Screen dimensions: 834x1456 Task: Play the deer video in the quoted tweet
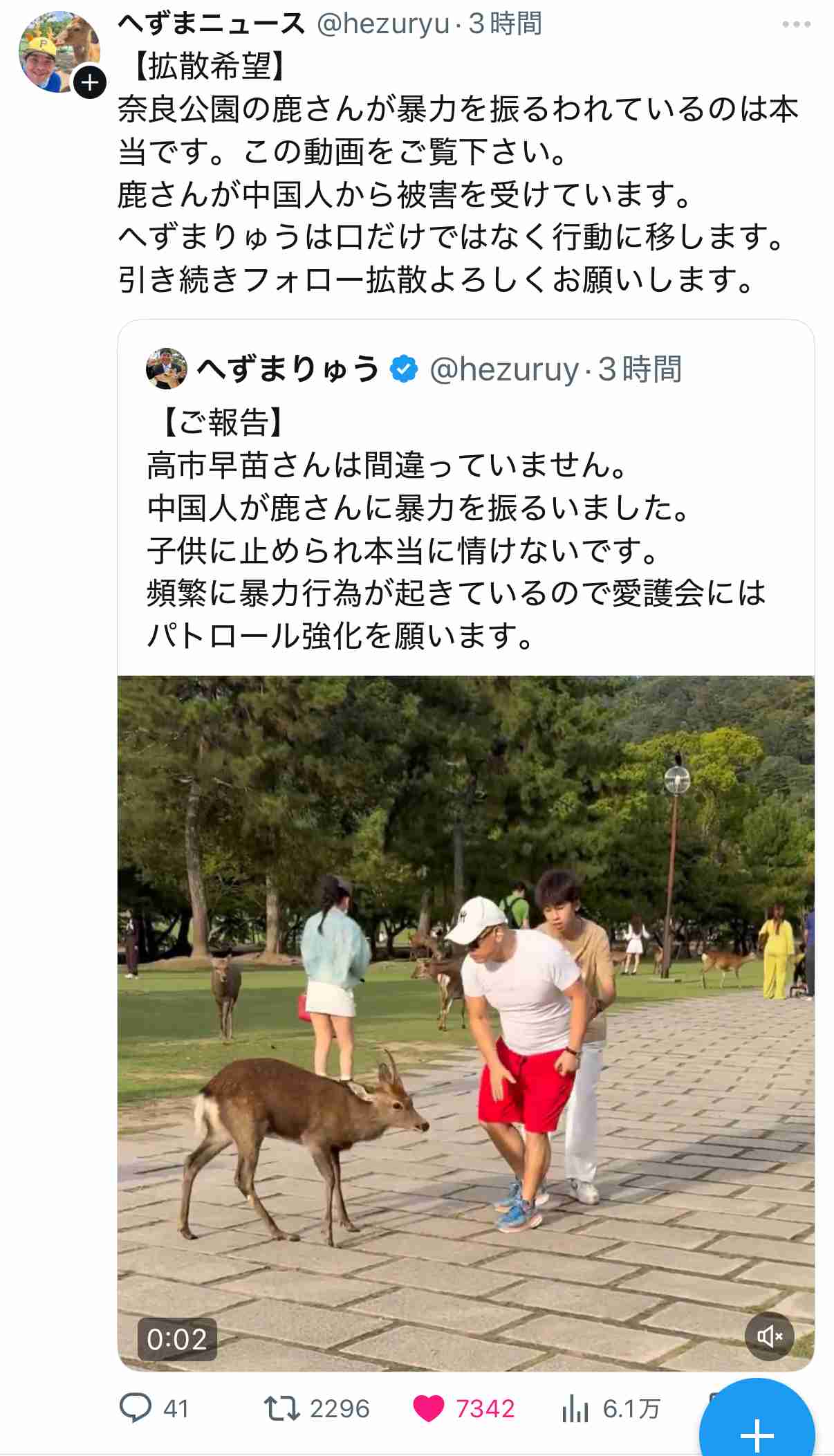tap(466, 1024)
